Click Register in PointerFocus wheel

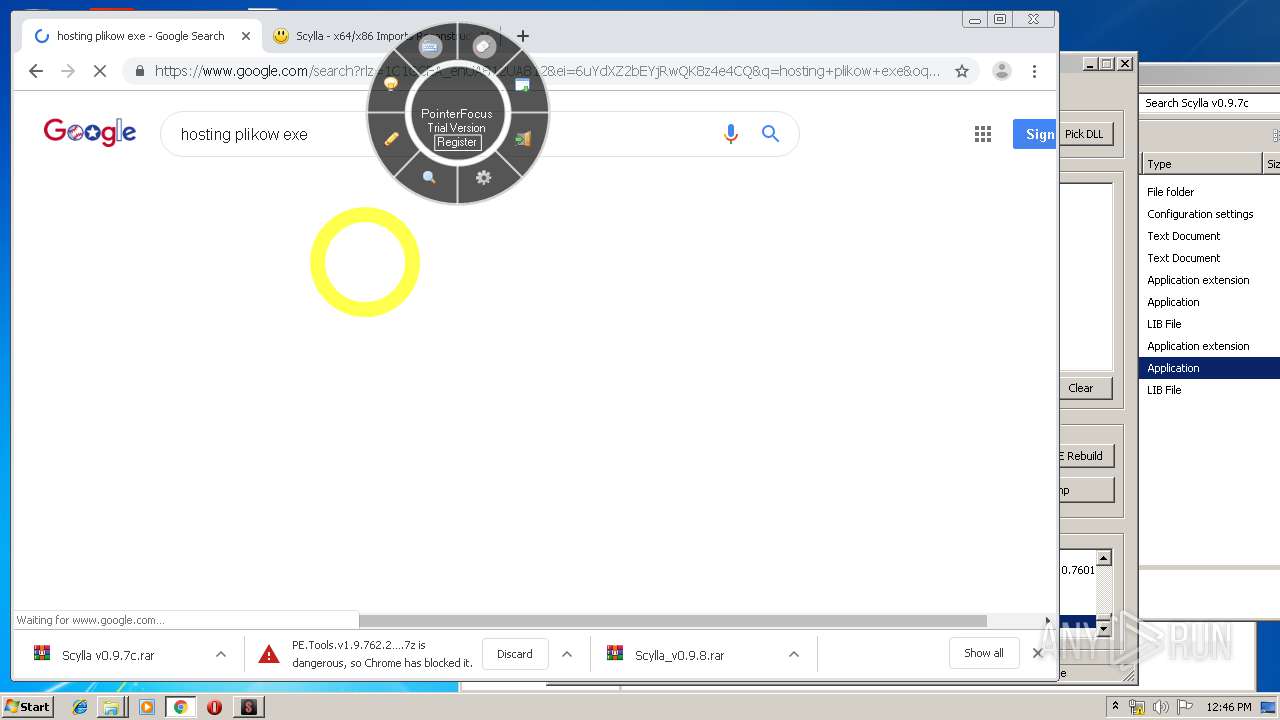(457, 142)
